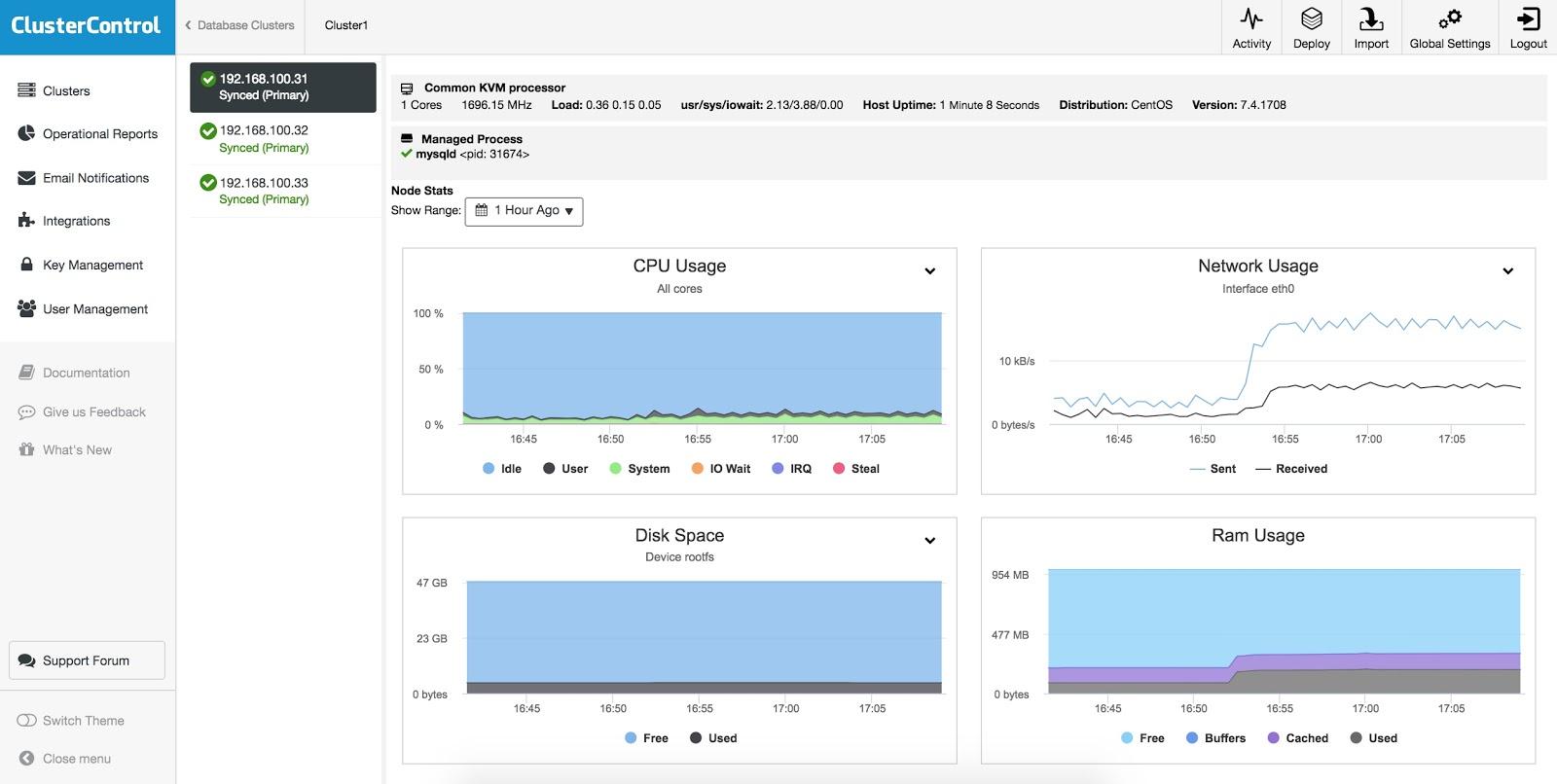Open the 1 Hour Ago range dropdown
The width and height of the screenshot is (1557, 784).
524,211
